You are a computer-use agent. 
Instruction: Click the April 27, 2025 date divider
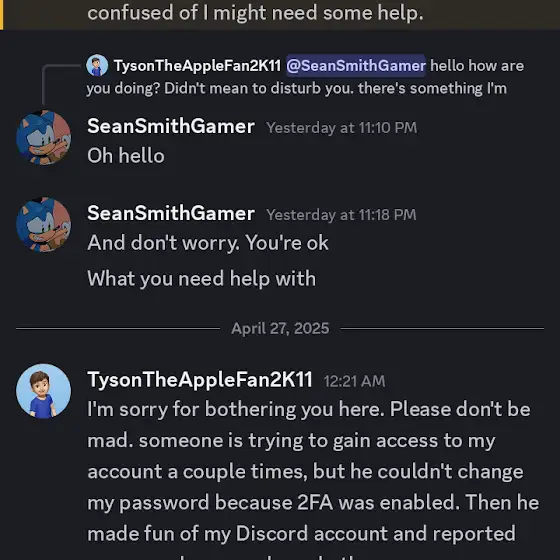pos(280,328)
